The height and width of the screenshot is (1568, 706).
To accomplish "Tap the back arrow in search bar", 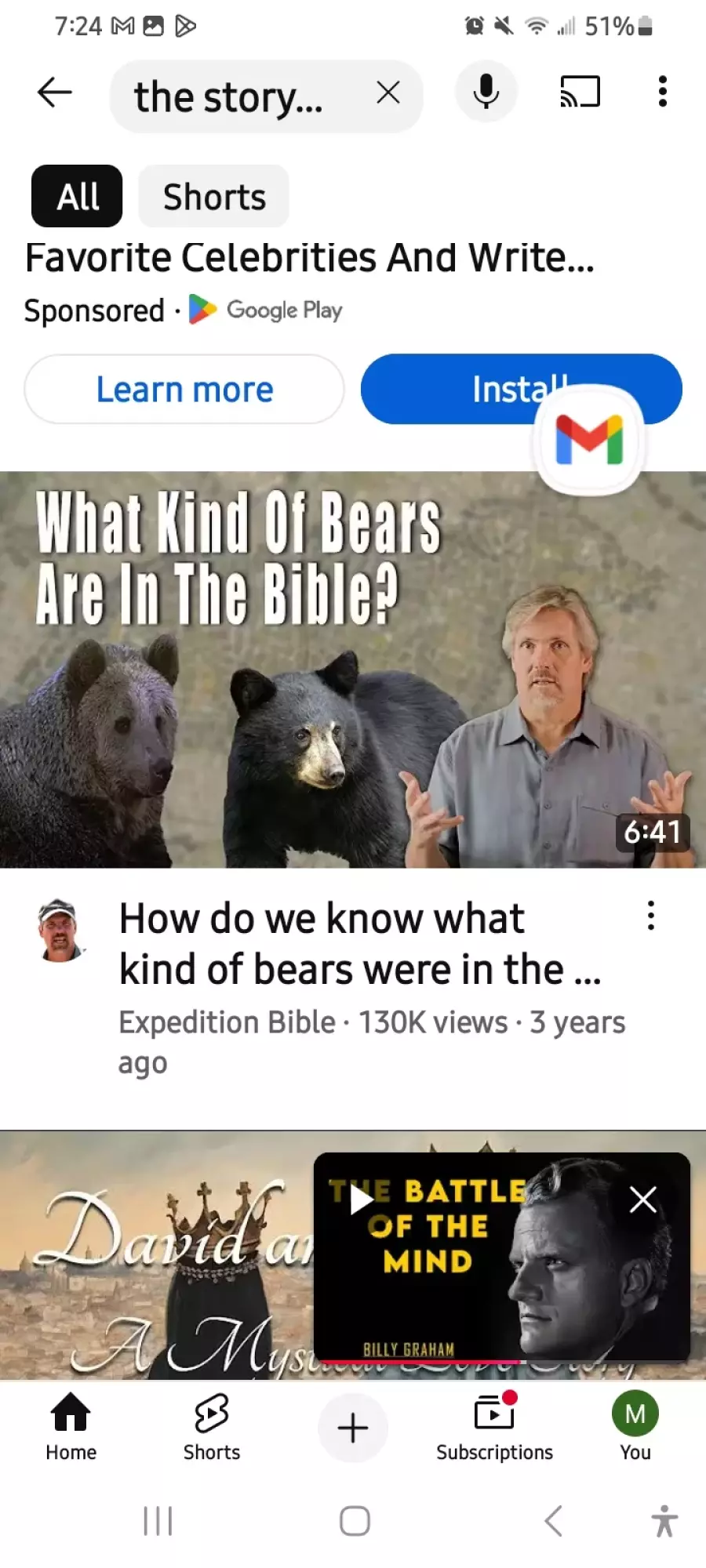I will 55,93.
